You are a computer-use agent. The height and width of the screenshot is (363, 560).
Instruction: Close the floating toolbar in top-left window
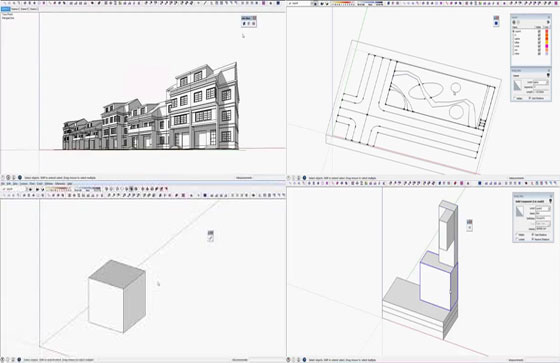(x=254, y=18)
